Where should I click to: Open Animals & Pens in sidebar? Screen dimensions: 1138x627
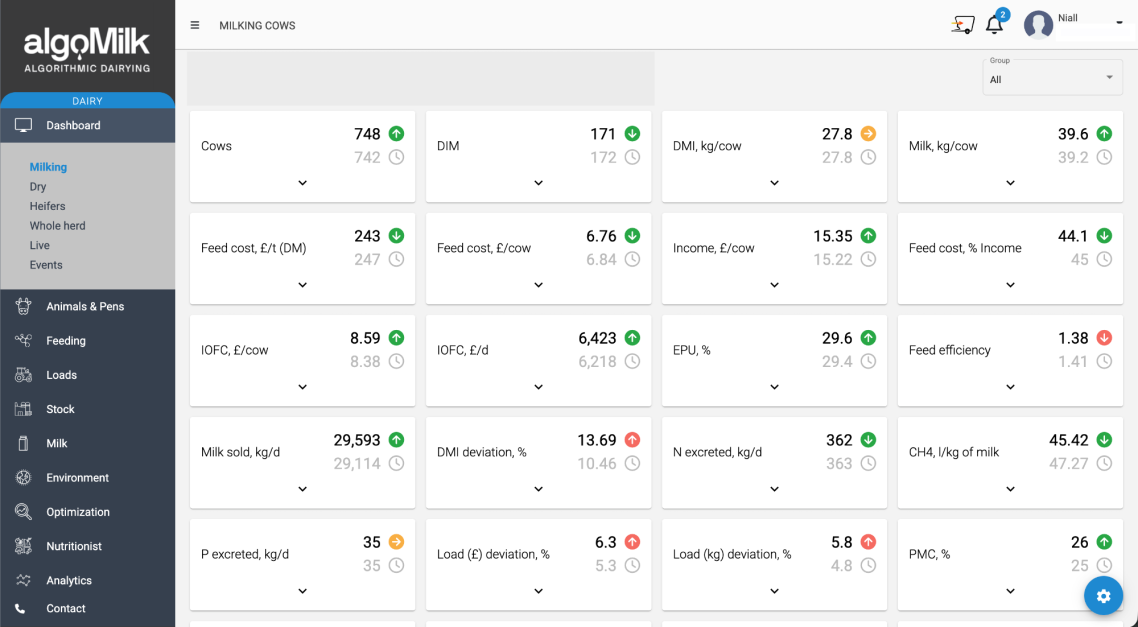tap(85, 307)
